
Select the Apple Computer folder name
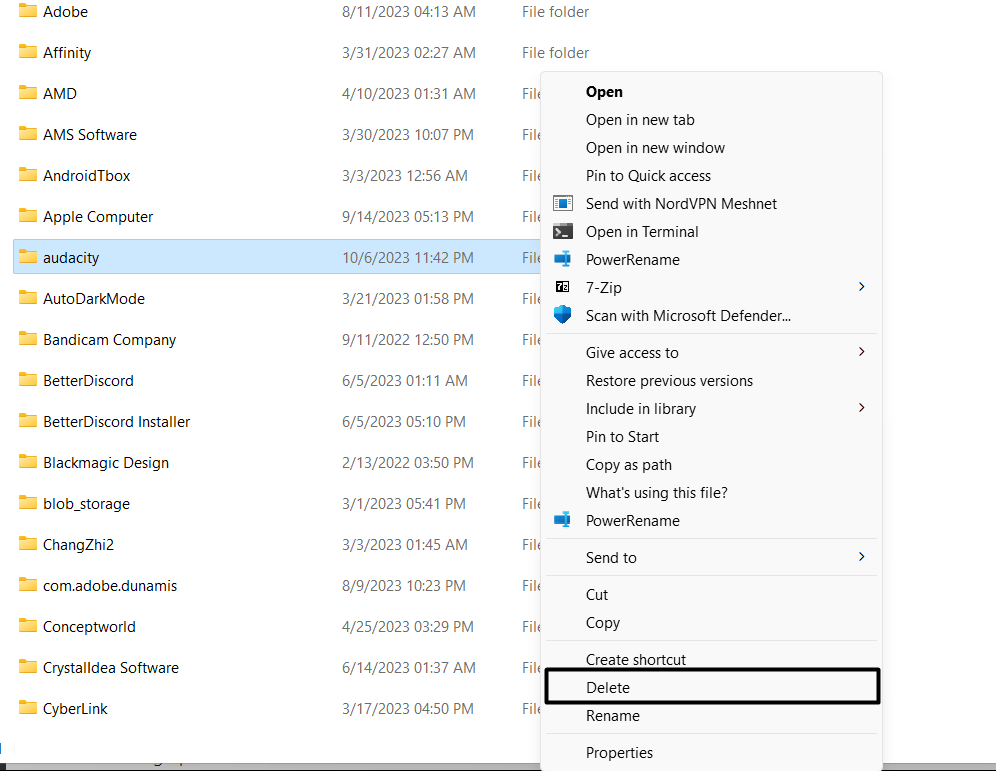pyautogui.click(x=98, y=217)
